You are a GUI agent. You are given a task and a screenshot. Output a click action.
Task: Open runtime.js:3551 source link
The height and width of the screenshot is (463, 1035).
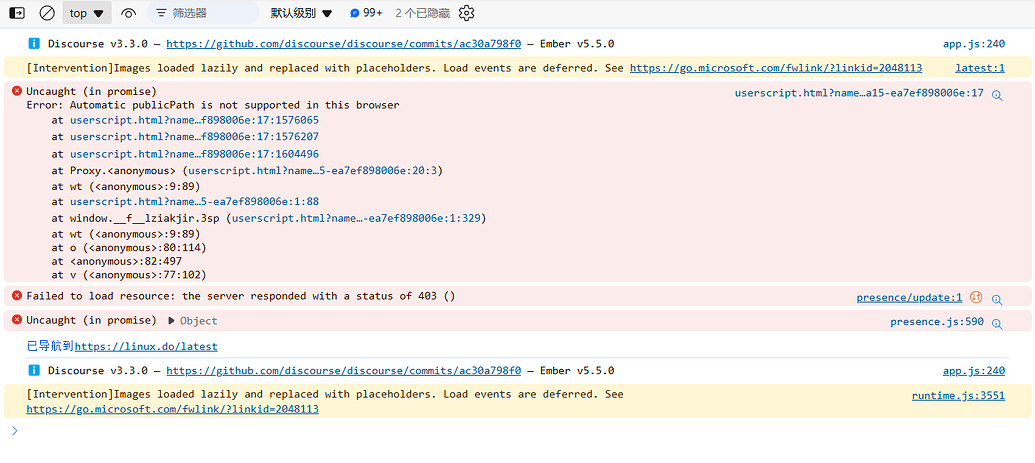coord(958,396)
